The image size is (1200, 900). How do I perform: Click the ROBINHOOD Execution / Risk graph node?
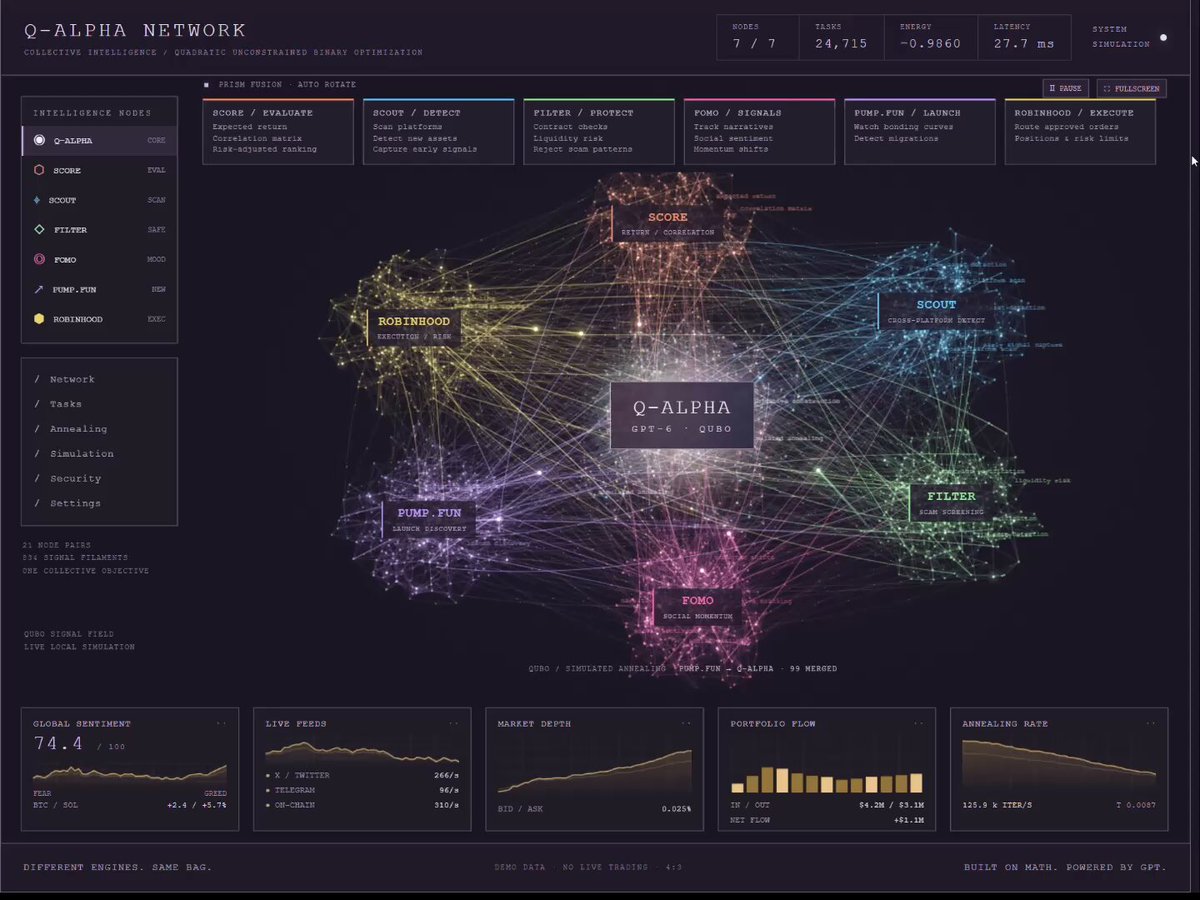(x=414, y=328)
